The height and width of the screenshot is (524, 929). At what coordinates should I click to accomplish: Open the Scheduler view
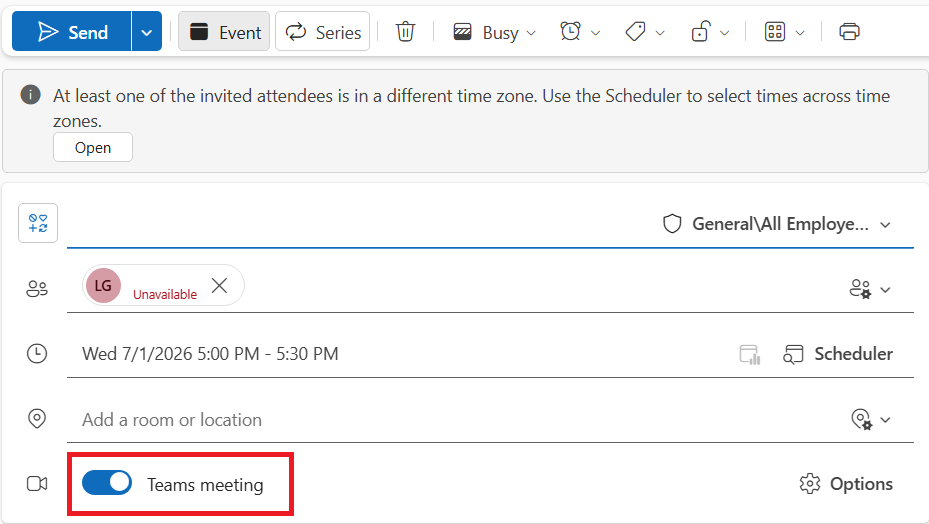click(x=838, y=354)
